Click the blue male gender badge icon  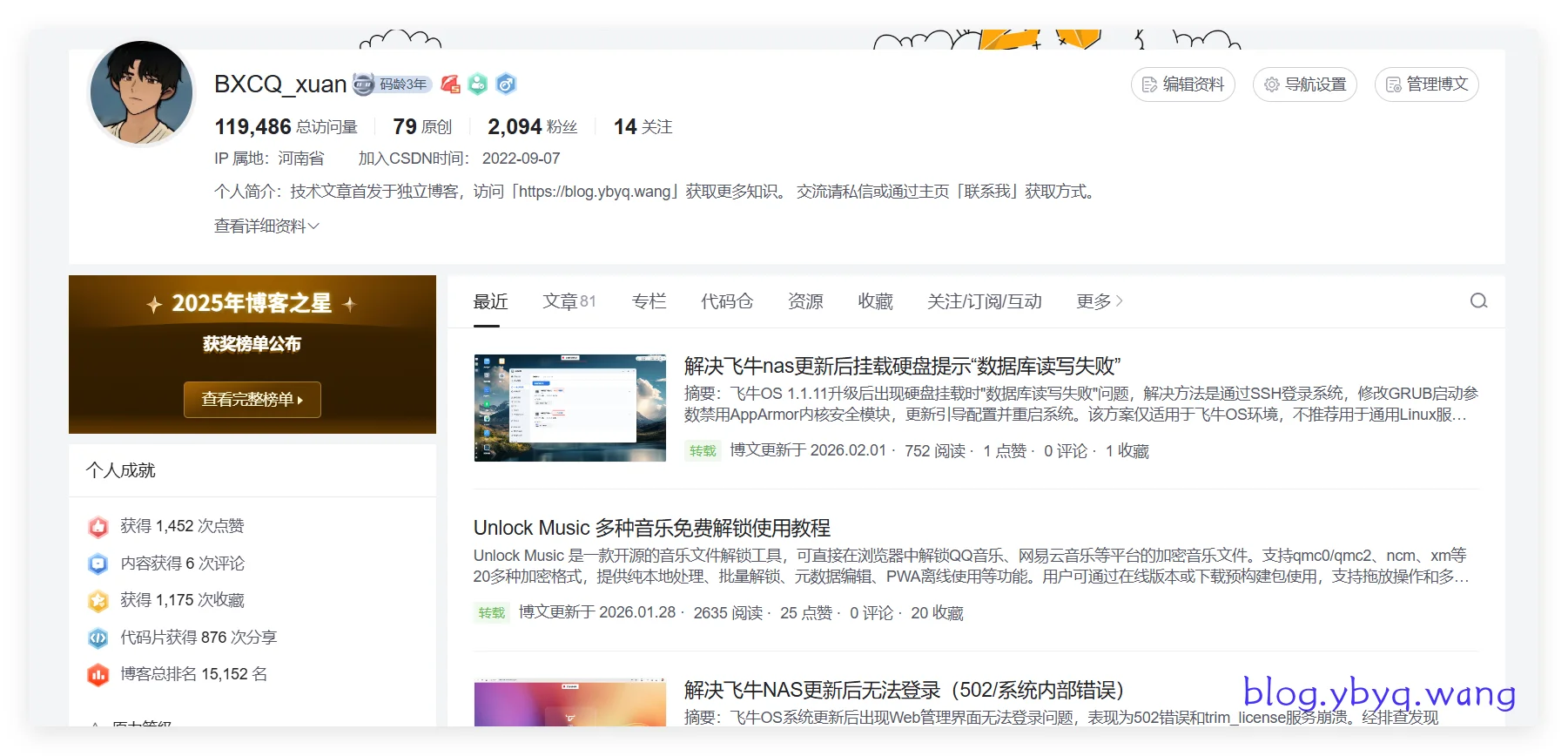[506, 84]
